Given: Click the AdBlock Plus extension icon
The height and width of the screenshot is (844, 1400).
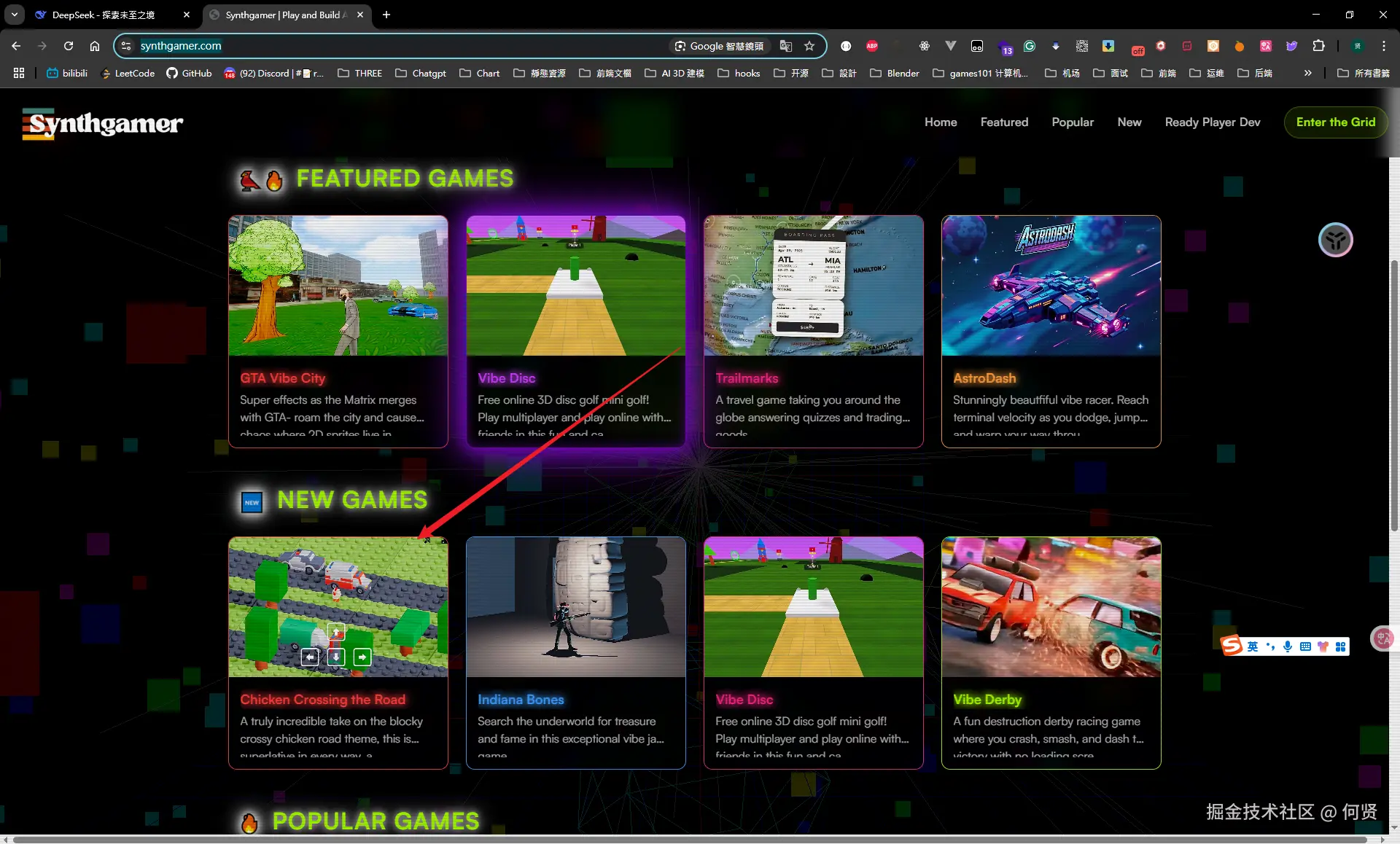Looking at the screenshot, I should coord(872,46).
